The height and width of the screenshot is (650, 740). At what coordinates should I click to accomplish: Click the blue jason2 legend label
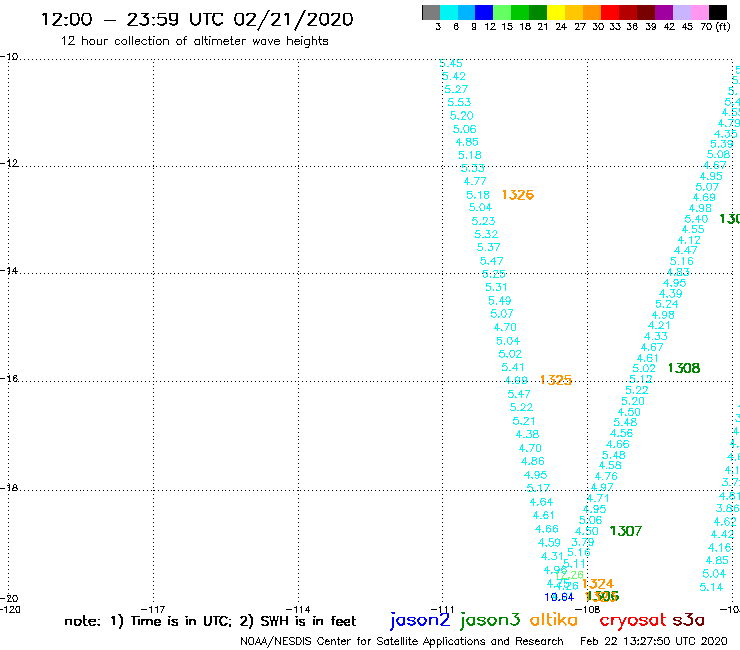pos(420,620)
